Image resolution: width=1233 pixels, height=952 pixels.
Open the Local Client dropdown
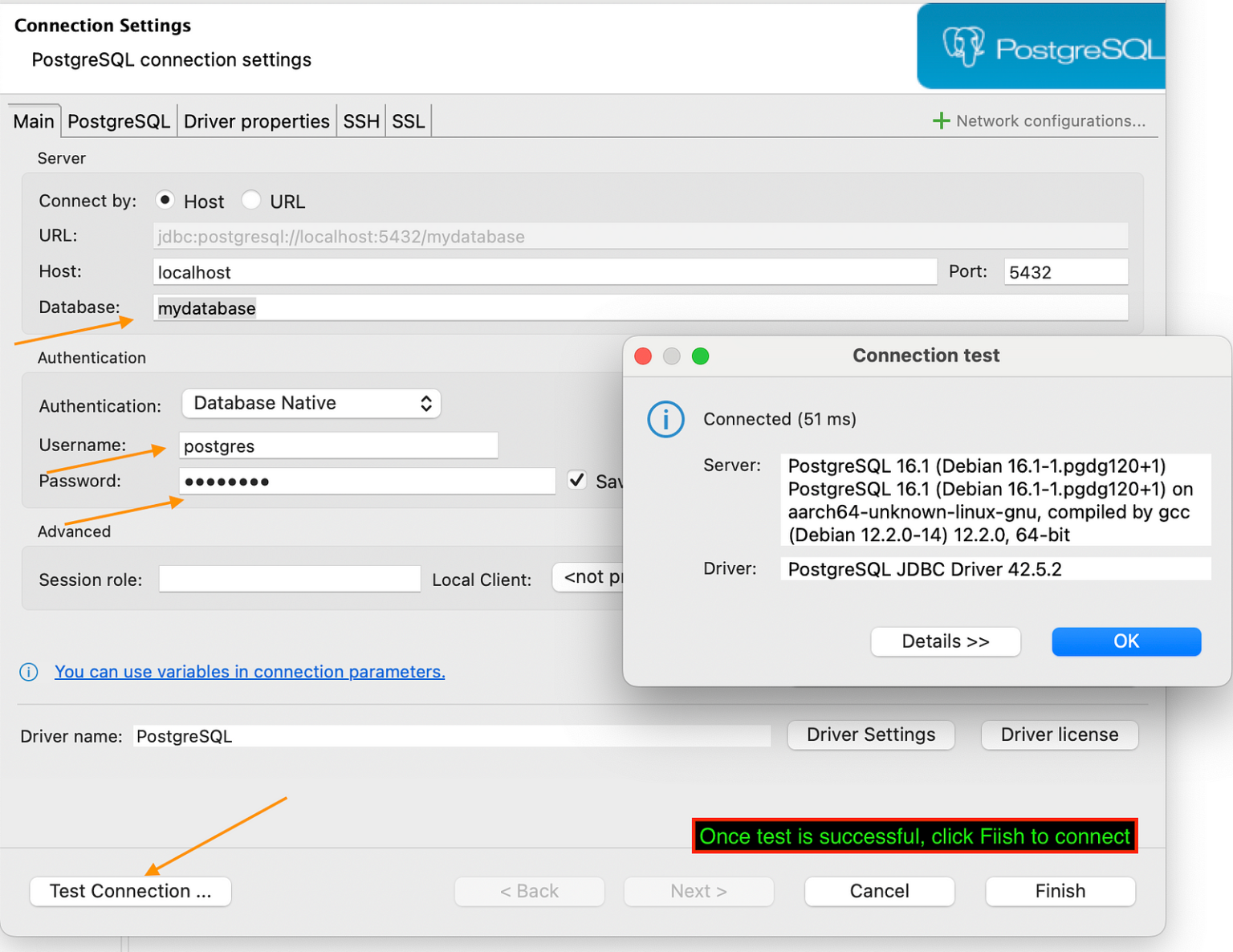[588, 577]
